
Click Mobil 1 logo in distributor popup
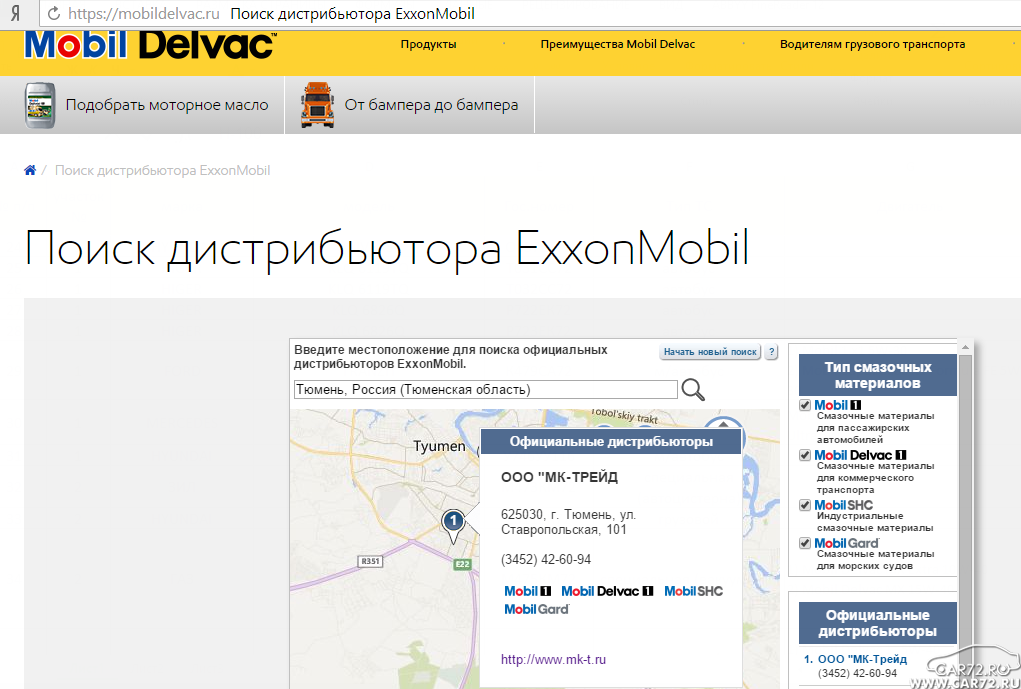(527, 591)
